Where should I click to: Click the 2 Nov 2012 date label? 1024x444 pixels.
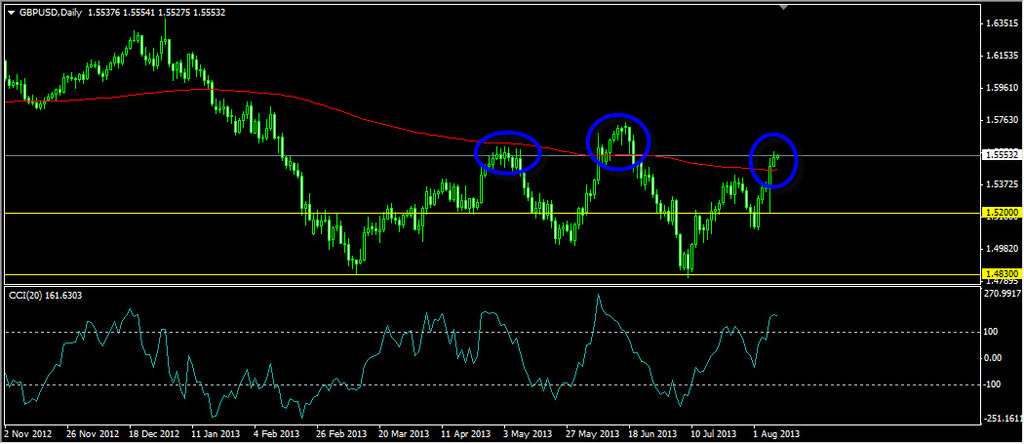point(27,434)
